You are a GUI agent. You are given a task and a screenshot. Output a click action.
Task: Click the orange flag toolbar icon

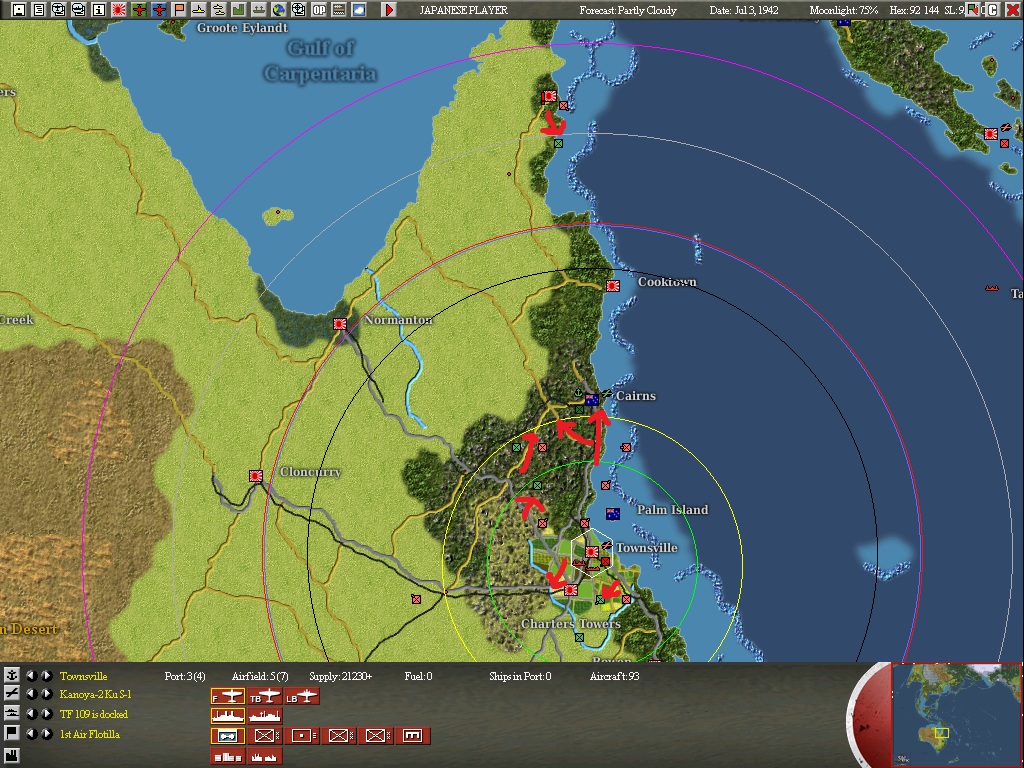tap(180, 10)
